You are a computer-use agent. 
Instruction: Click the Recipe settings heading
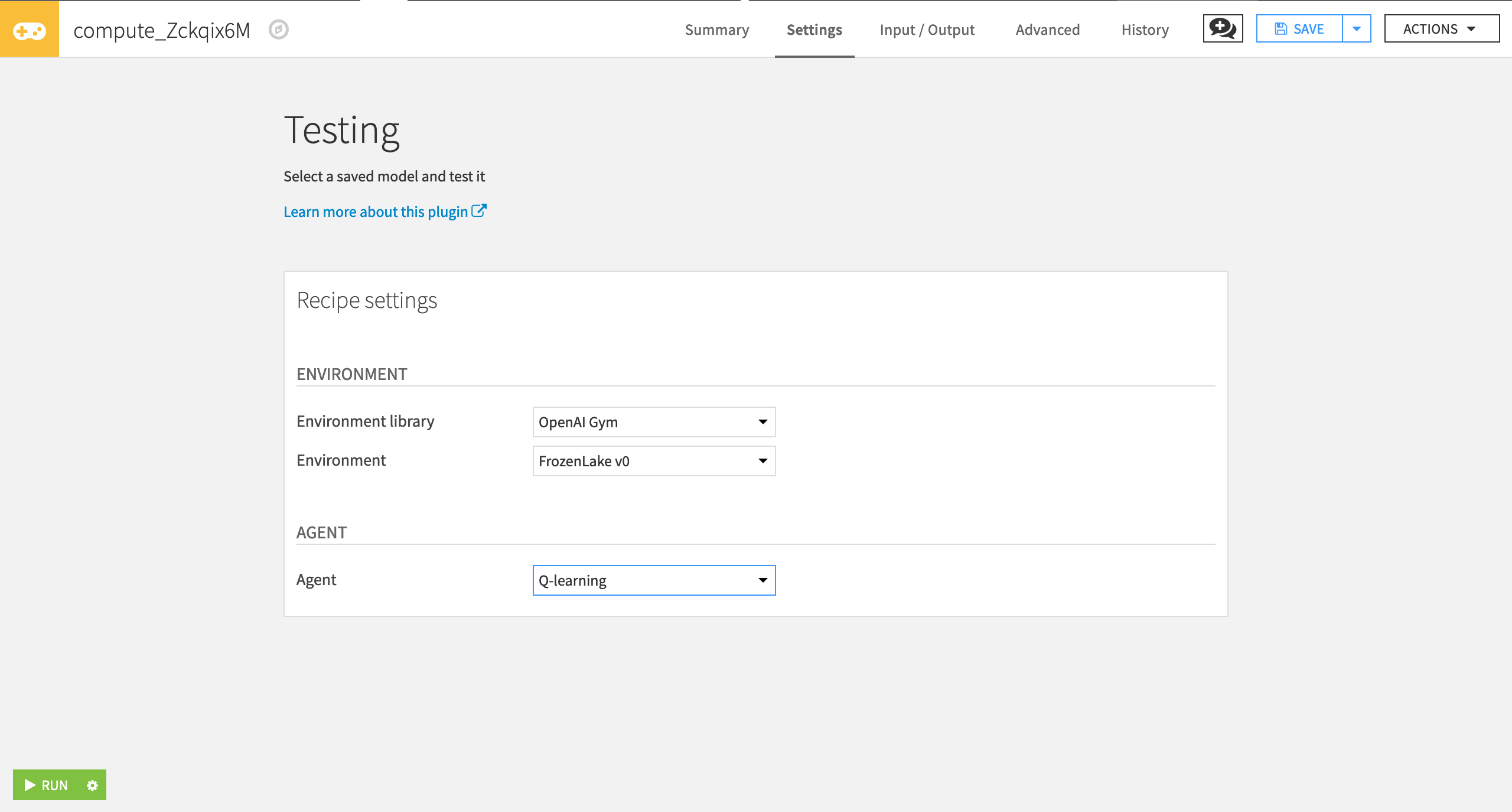pyautogui.click(x=367, y=301)
